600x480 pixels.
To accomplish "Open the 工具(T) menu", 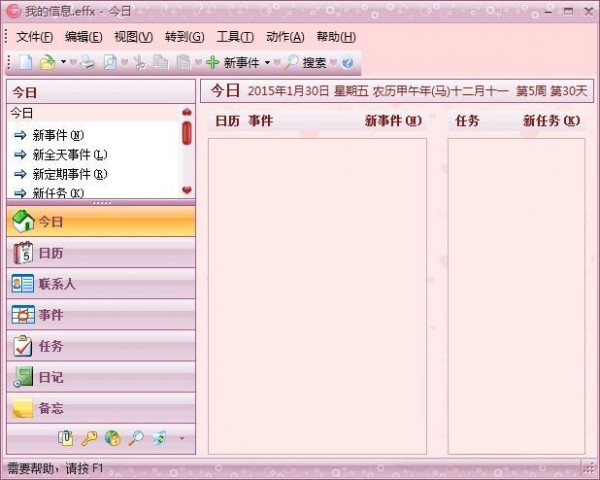I will pyautogui.click(x=235, y=37).
